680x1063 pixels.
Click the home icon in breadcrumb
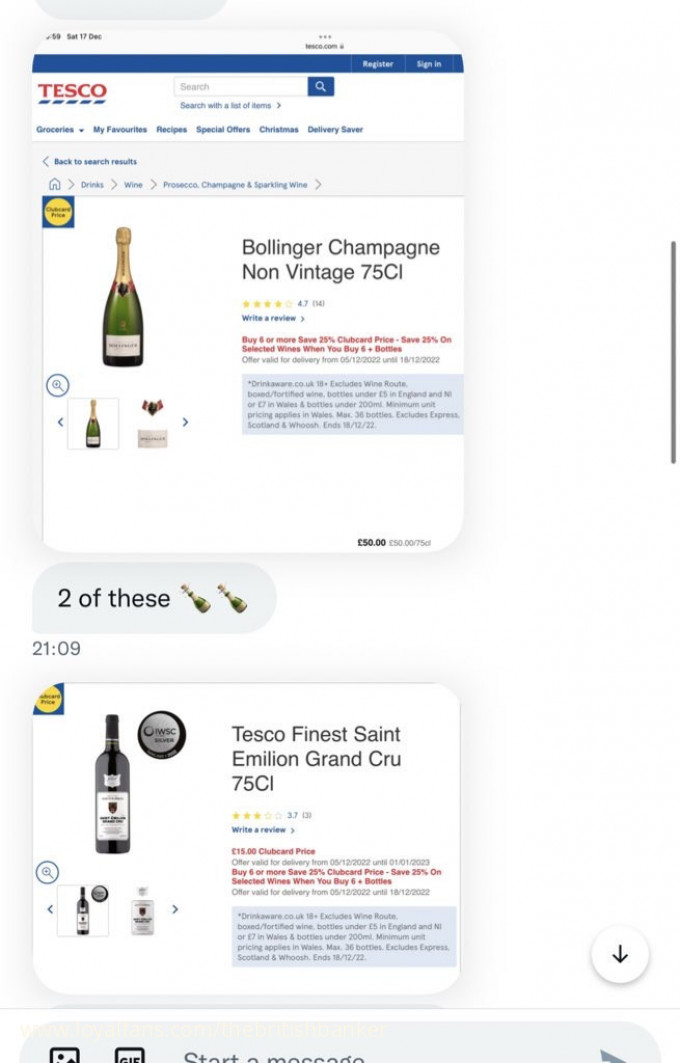coord(55,184)
